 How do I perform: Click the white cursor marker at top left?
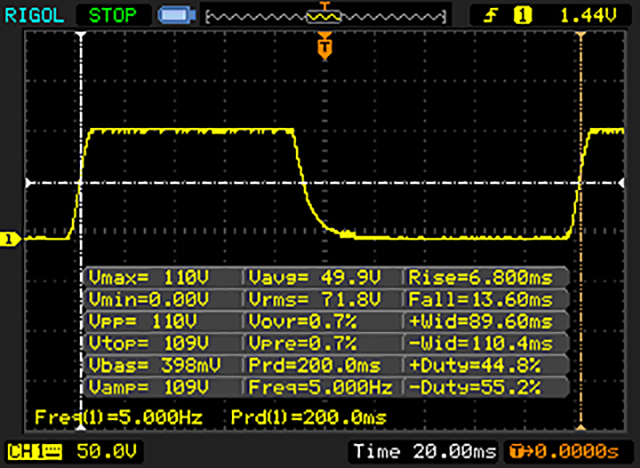(x=81, y=35)
